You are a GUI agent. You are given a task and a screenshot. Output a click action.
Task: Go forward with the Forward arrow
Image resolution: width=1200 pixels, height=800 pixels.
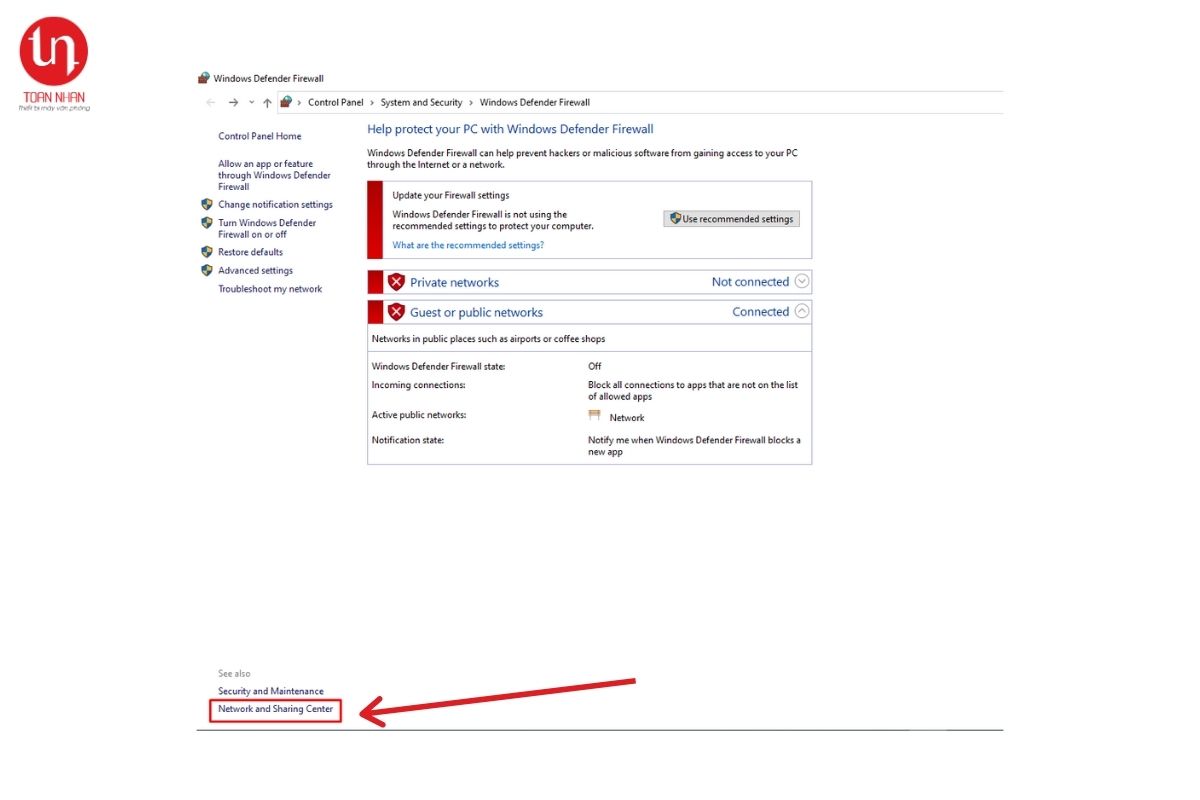[233, 102]
